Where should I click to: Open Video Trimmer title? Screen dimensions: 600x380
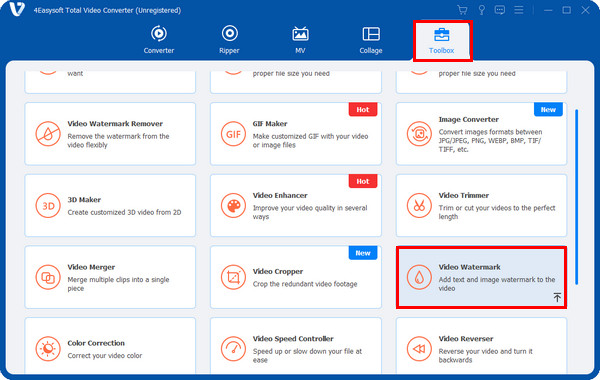click(463, 195)
